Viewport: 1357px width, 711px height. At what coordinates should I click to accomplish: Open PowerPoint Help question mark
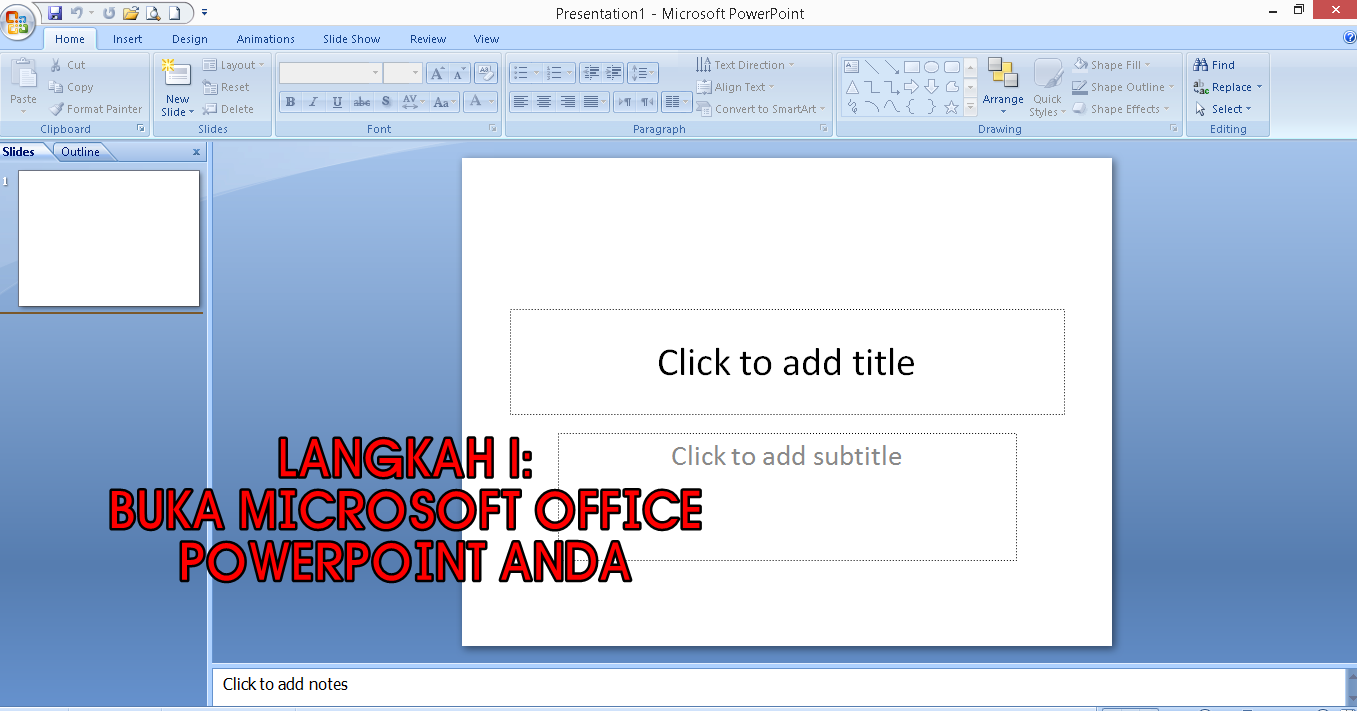click(1350, 38)
